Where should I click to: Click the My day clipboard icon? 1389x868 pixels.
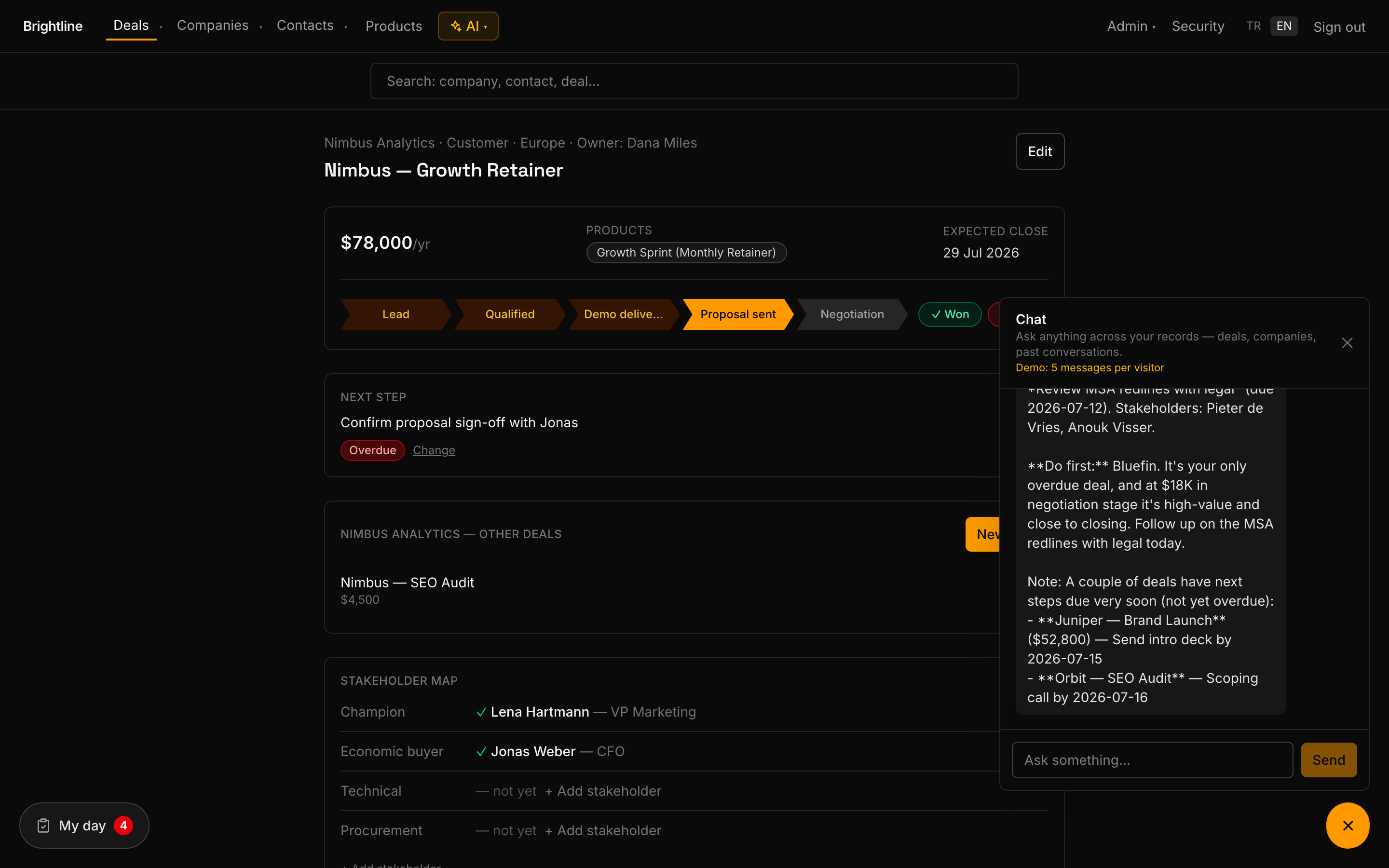(43, 826)
